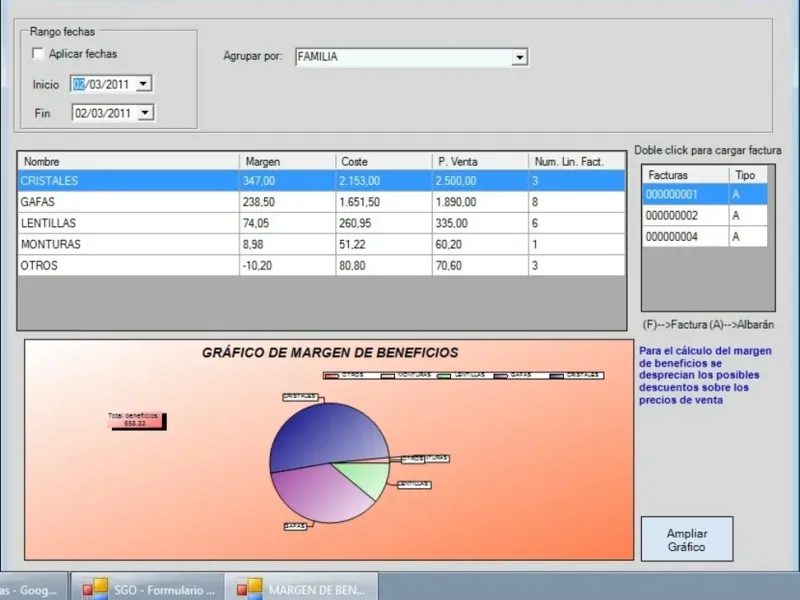
Task: Click the GAFAS purple legend swatch
Action: point(501,376)
